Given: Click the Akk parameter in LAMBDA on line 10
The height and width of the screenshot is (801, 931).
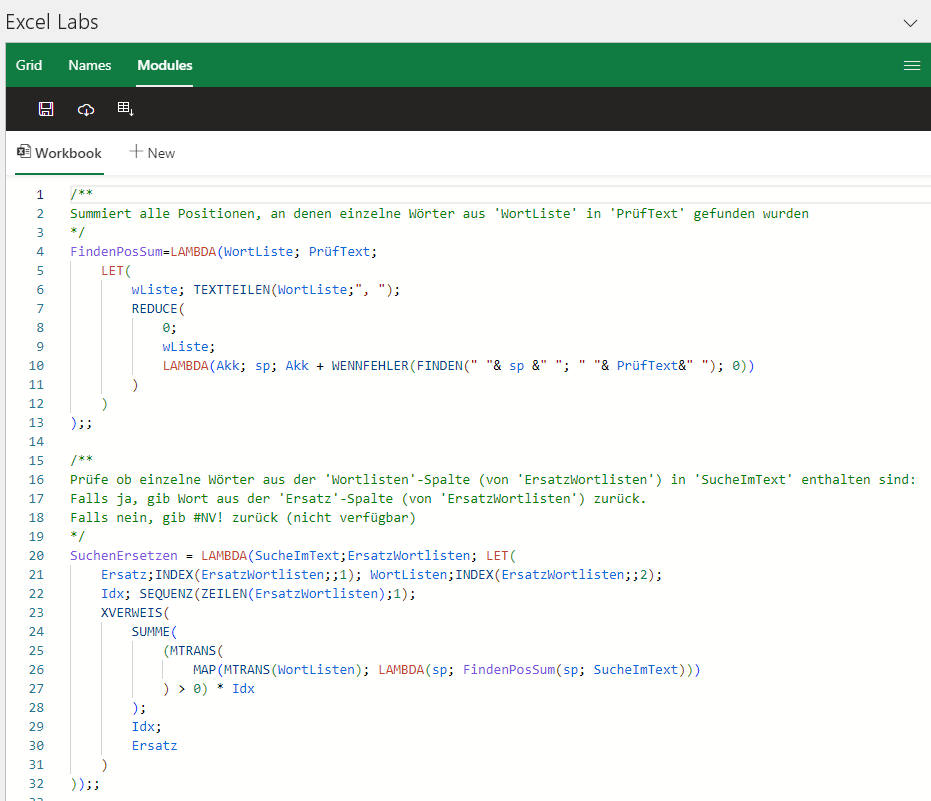Looking at the screenshot, I should pos(227,366).
